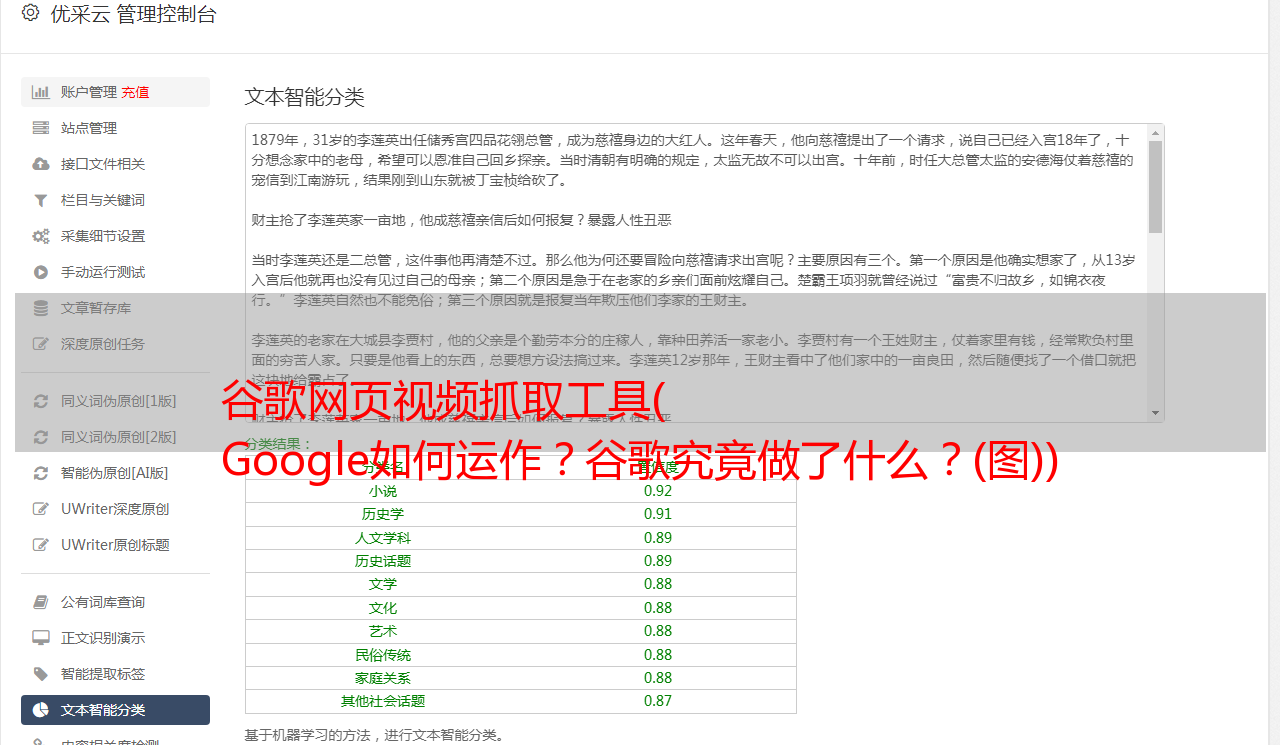Click the play icon beside 手动运行测试

[x=41, y=272]
